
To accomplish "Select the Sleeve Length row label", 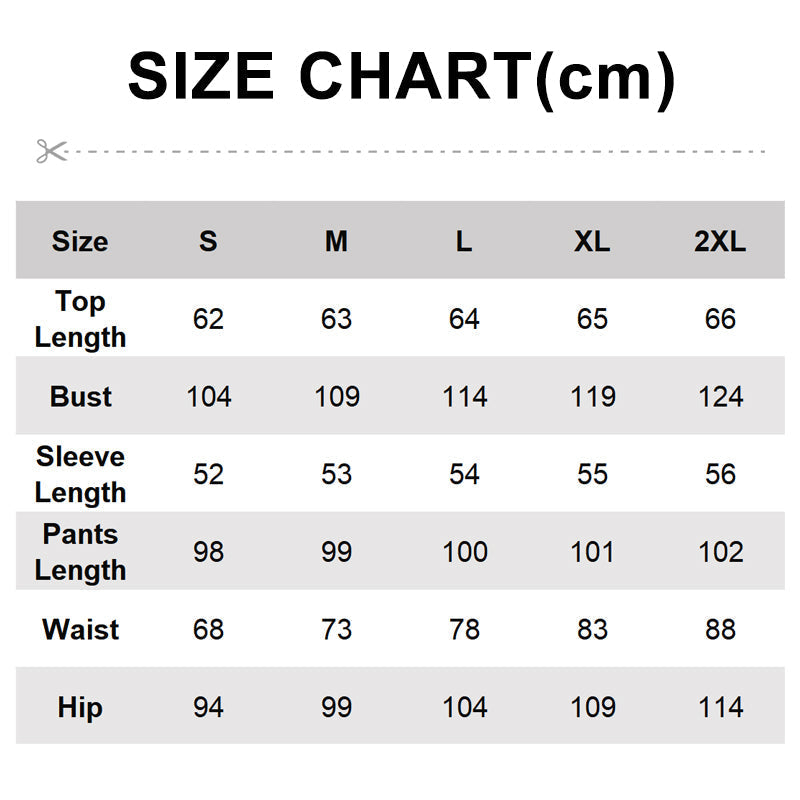I will 80,474.
